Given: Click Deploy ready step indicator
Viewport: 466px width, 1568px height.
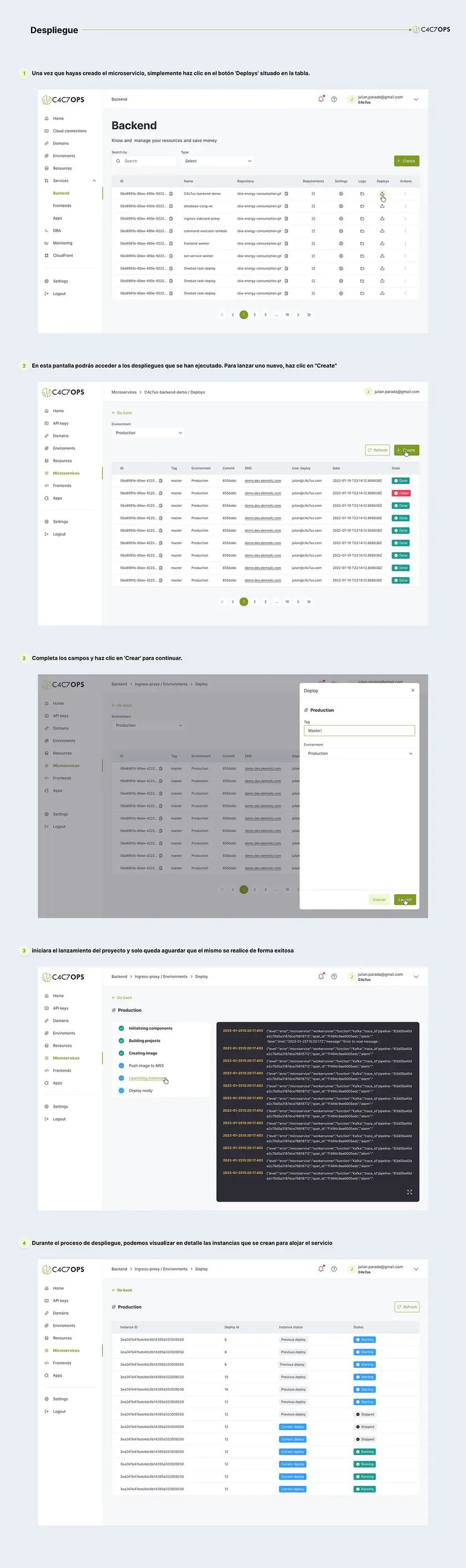Looking at the screenshot, I should point(121,1091).
